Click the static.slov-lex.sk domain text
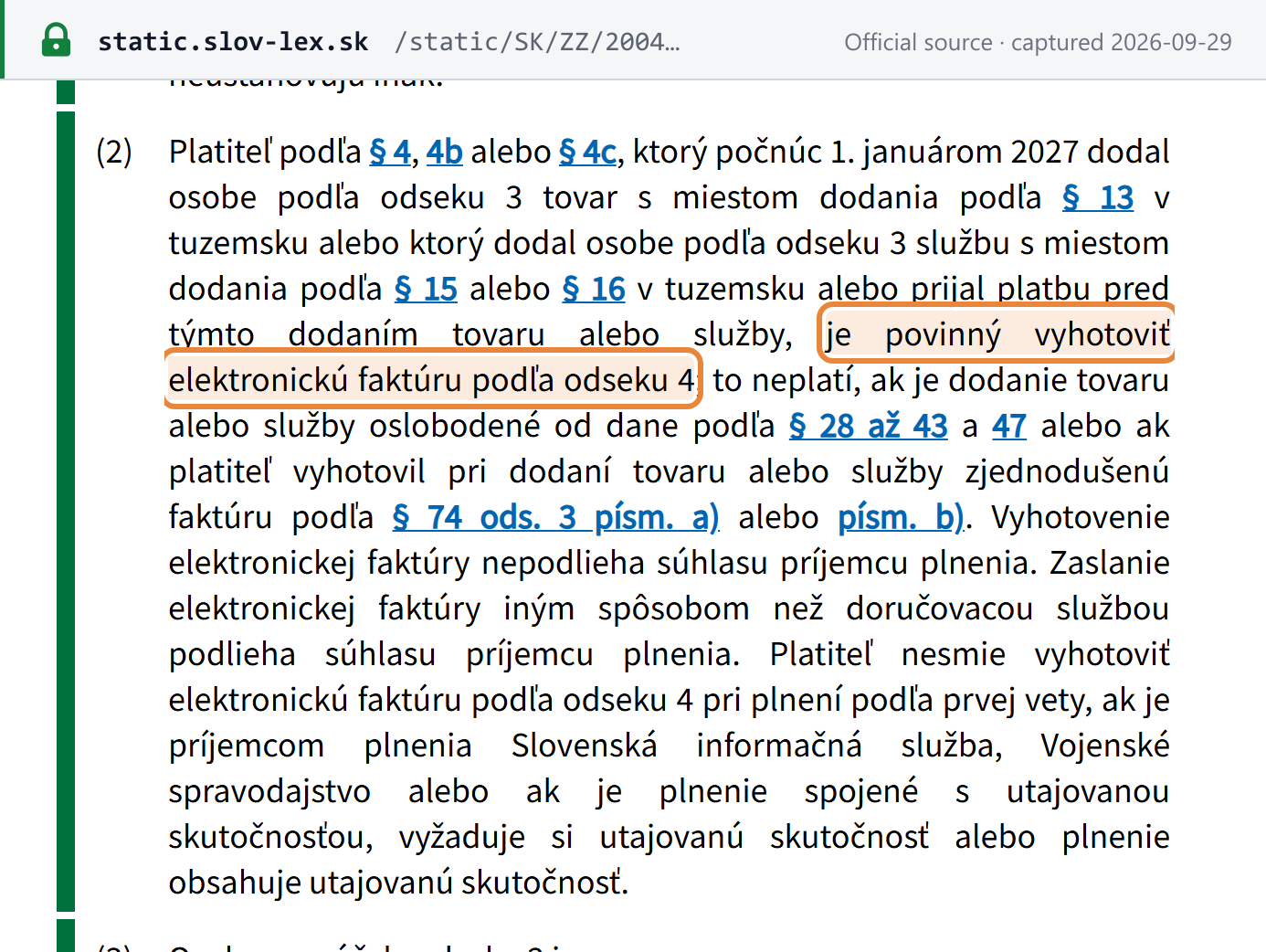 233,42
